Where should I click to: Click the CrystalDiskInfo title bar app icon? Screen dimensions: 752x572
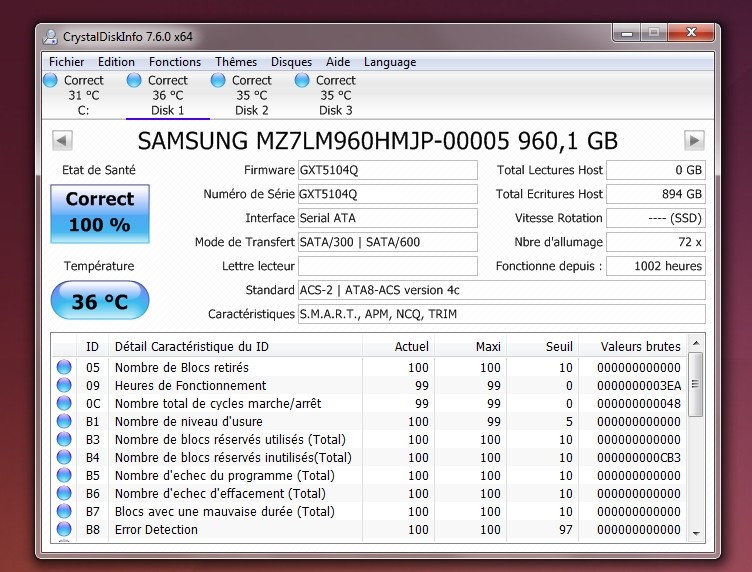point(51,36)
